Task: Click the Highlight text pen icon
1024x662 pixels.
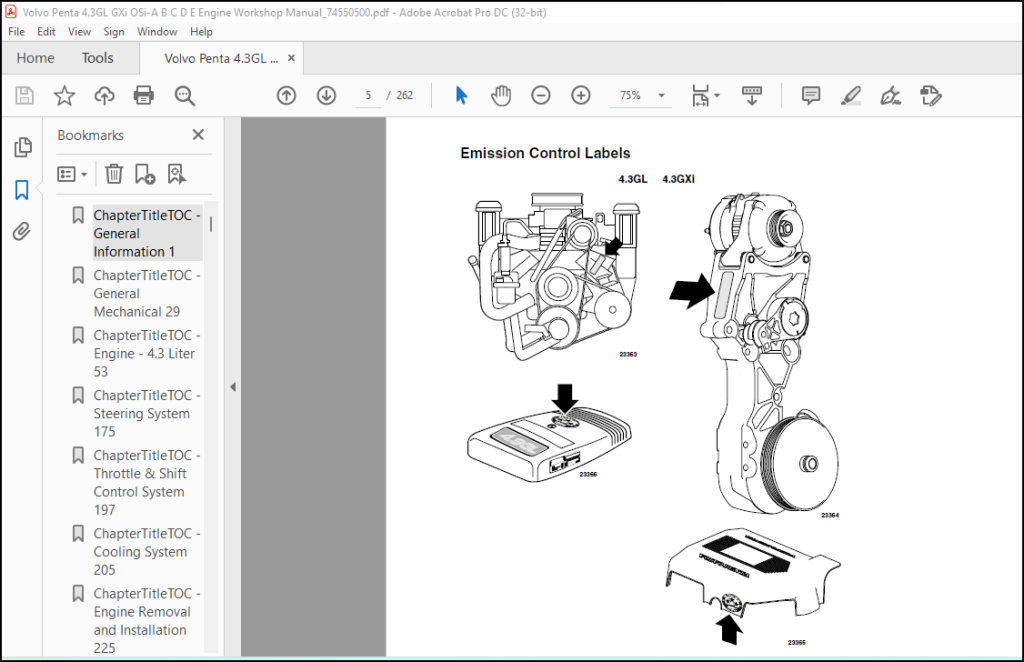Action: (x=850, y=95)
